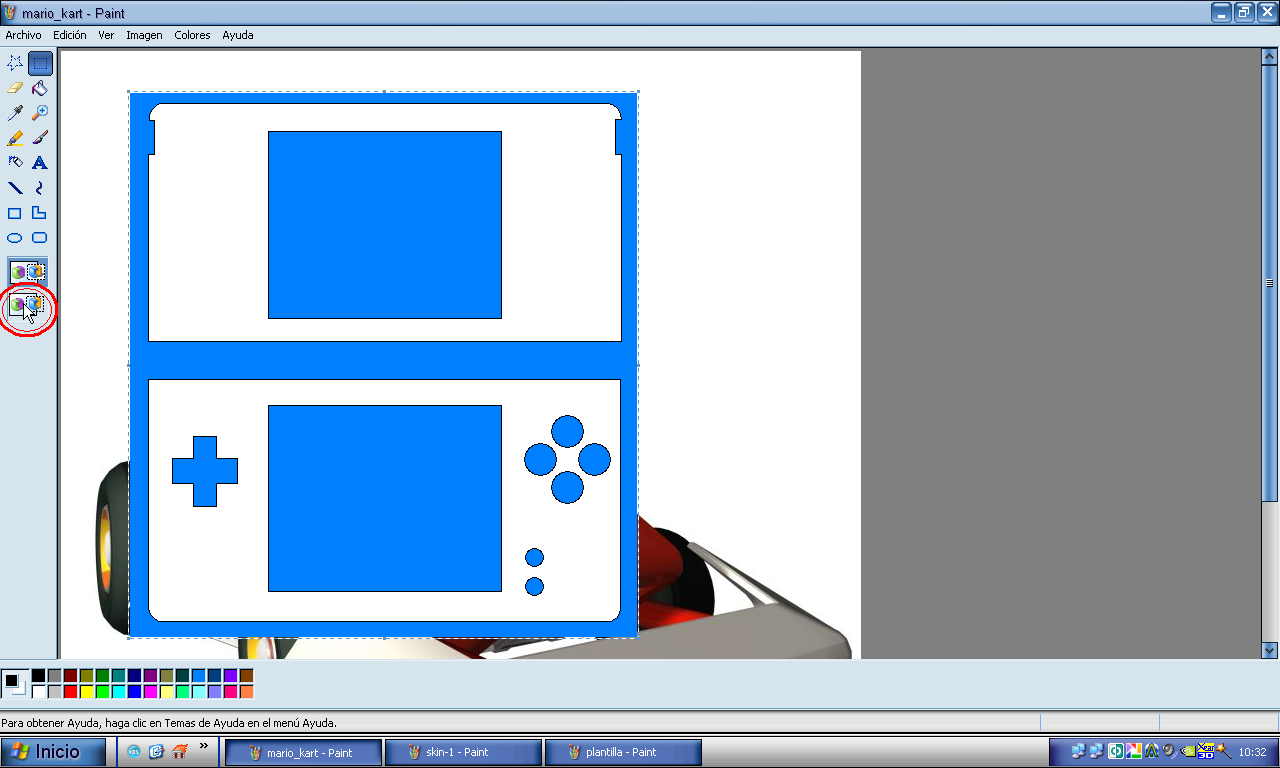Click the speaker volume tray icon

(1168, 752)
